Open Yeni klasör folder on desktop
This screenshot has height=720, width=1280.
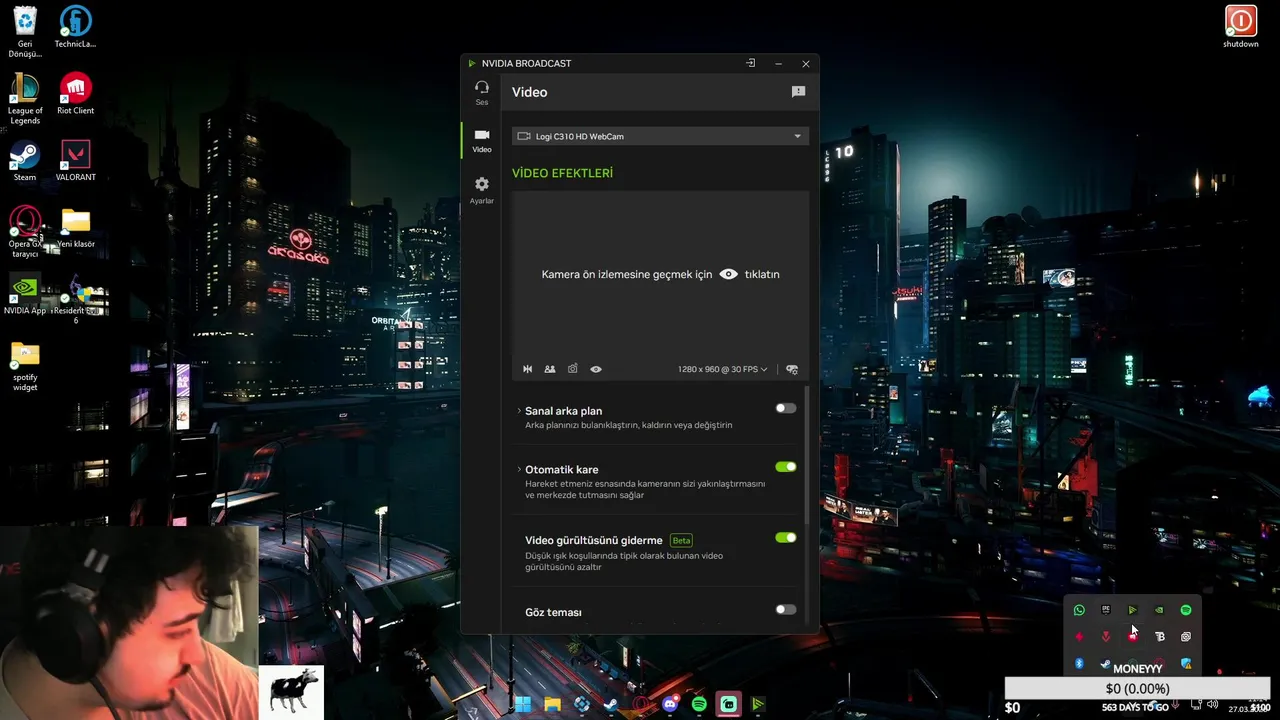[x=75, y=228]
